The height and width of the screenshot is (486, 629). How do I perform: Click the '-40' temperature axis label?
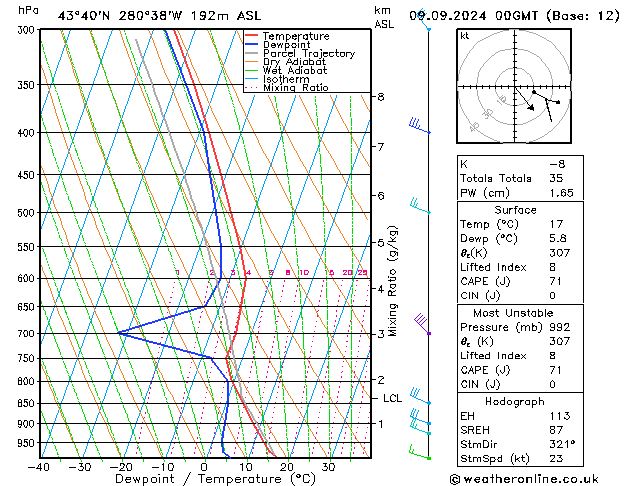pyautogui.click(x=39, y=467)
